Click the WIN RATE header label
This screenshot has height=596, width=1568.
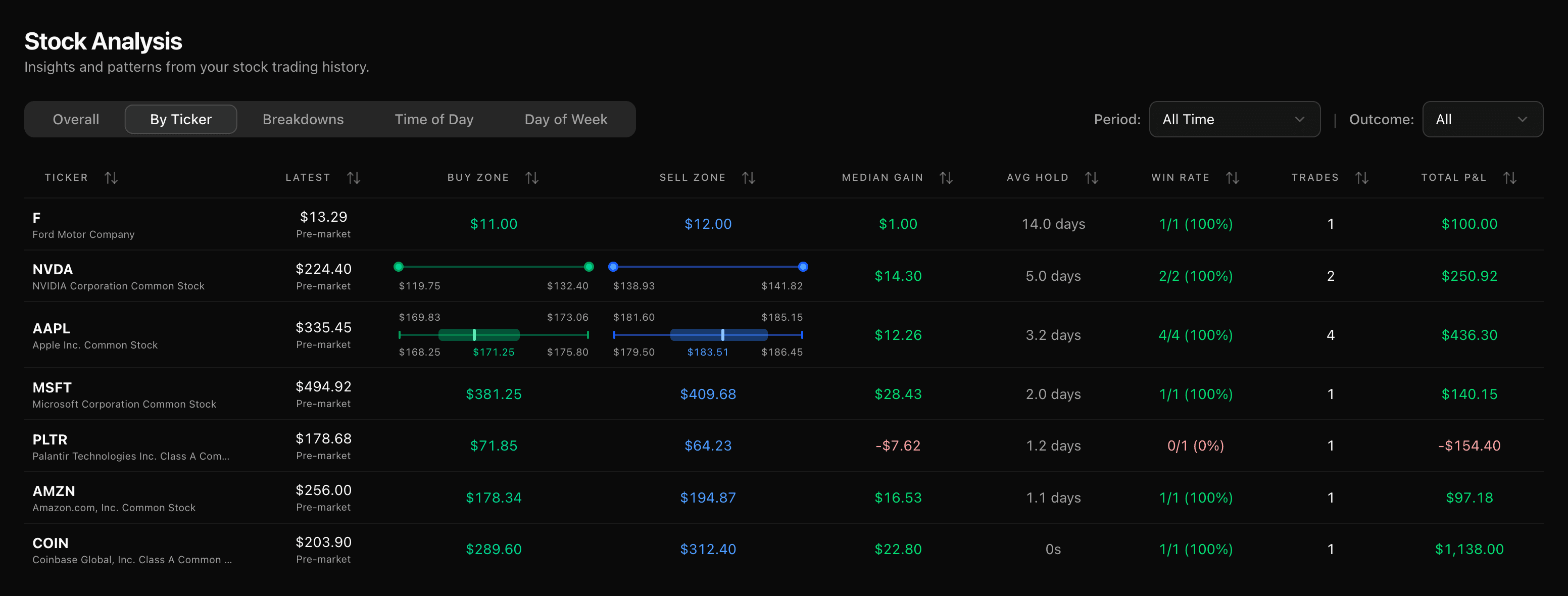1180,178
